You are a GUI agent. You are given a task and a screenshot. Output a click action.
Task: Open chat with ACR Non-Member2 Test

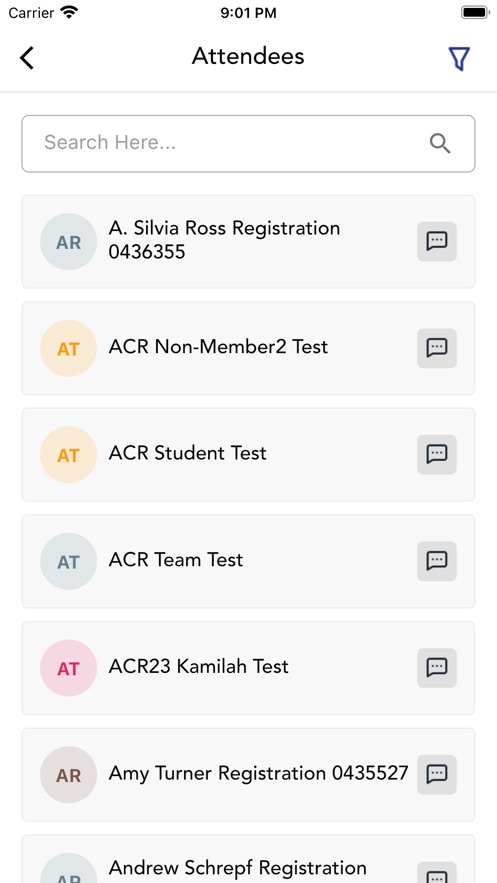pos(437,348)
